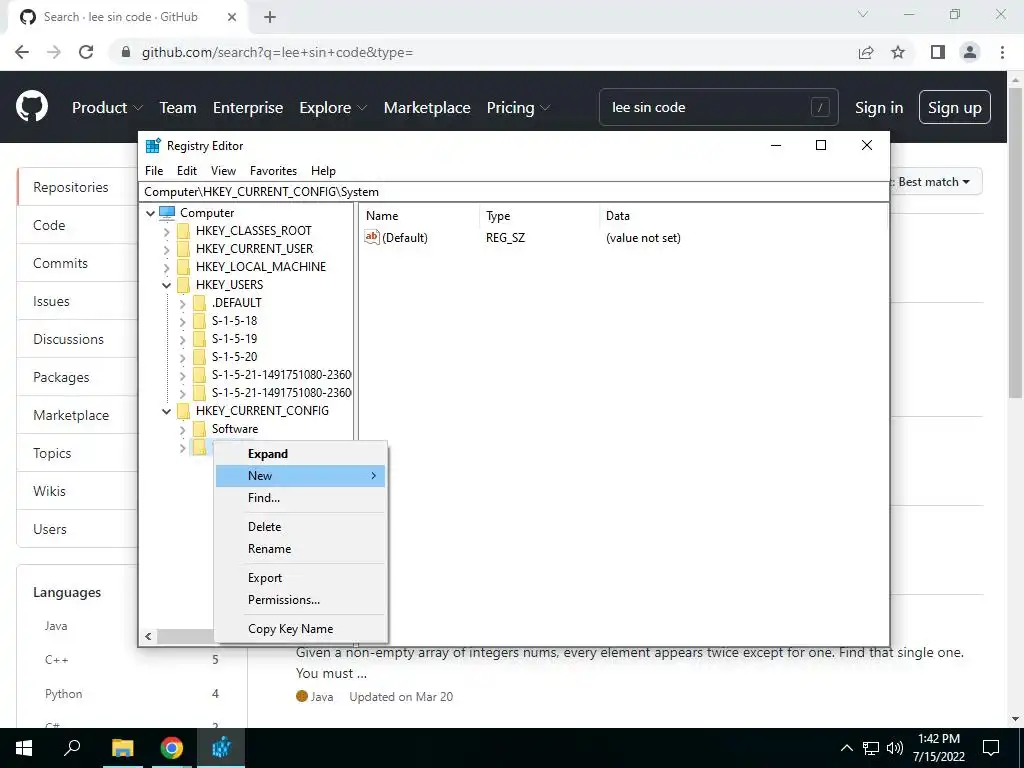Click Registry Editor title bar icon
This screenshot has height=768, width=1024.
153,146
